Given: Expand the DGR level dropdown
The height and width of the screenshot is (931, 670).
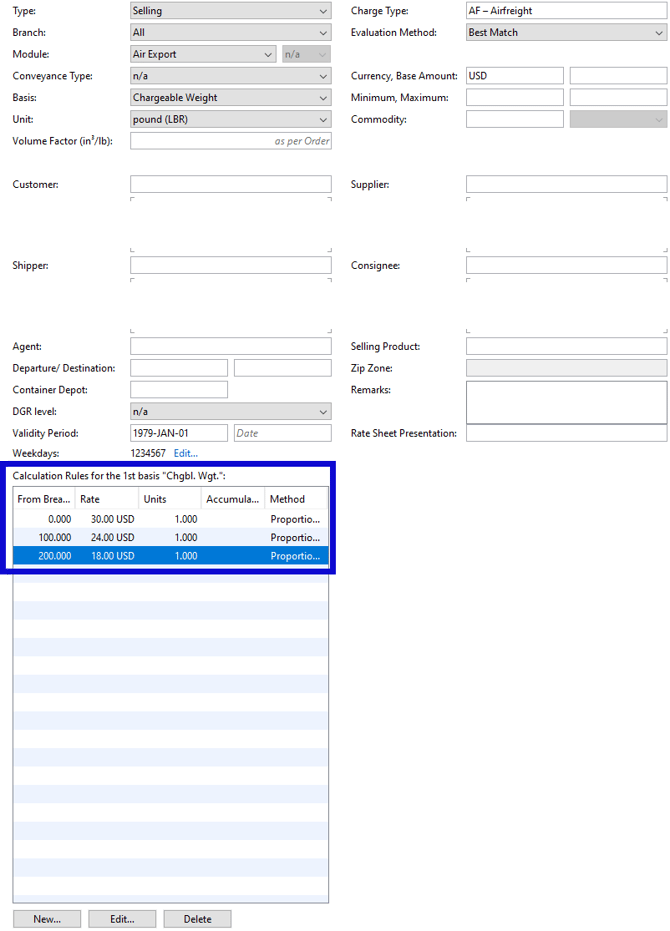Looking at the screenshot, I should click(x=230, y=411).
